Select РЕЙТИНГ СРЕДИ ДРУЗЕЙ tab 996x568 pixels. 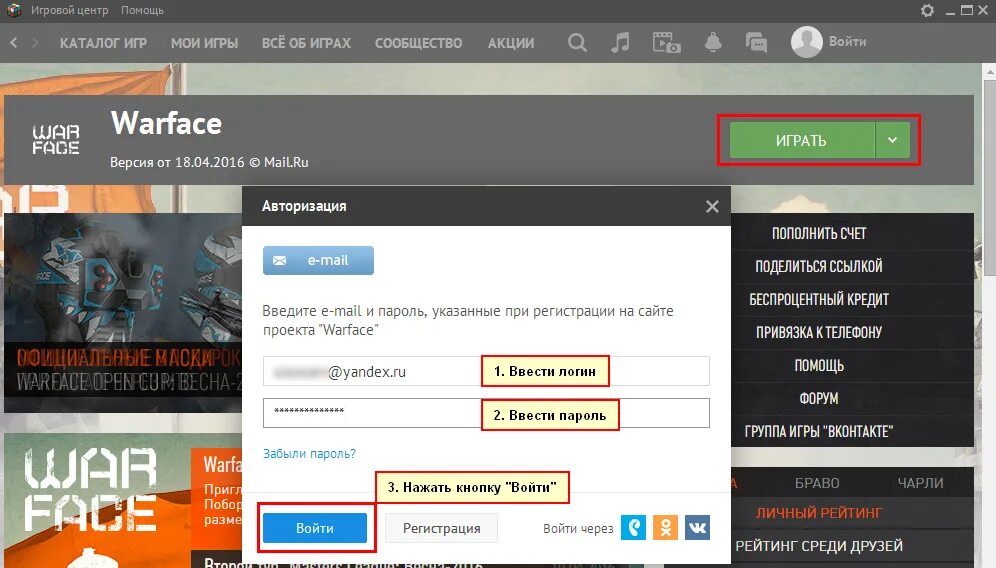(x=819, y=546)
